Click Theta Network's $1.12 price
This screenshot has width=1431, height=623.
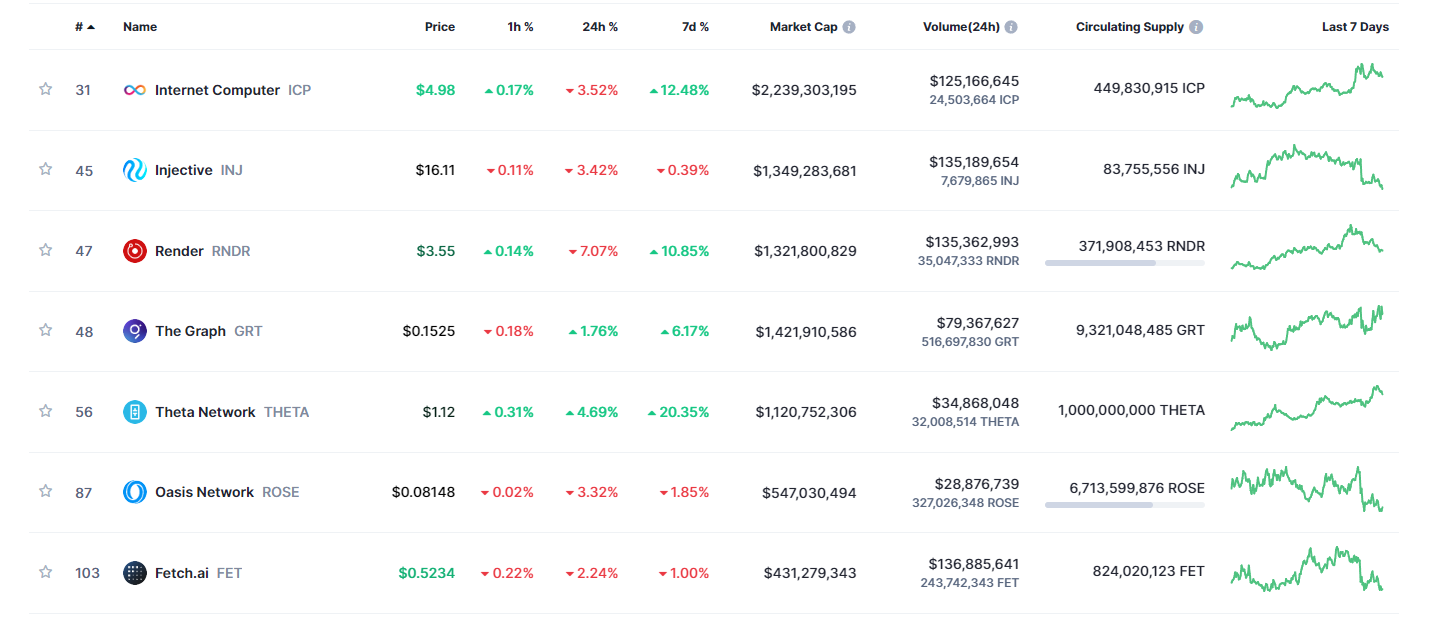click(438, 412)
